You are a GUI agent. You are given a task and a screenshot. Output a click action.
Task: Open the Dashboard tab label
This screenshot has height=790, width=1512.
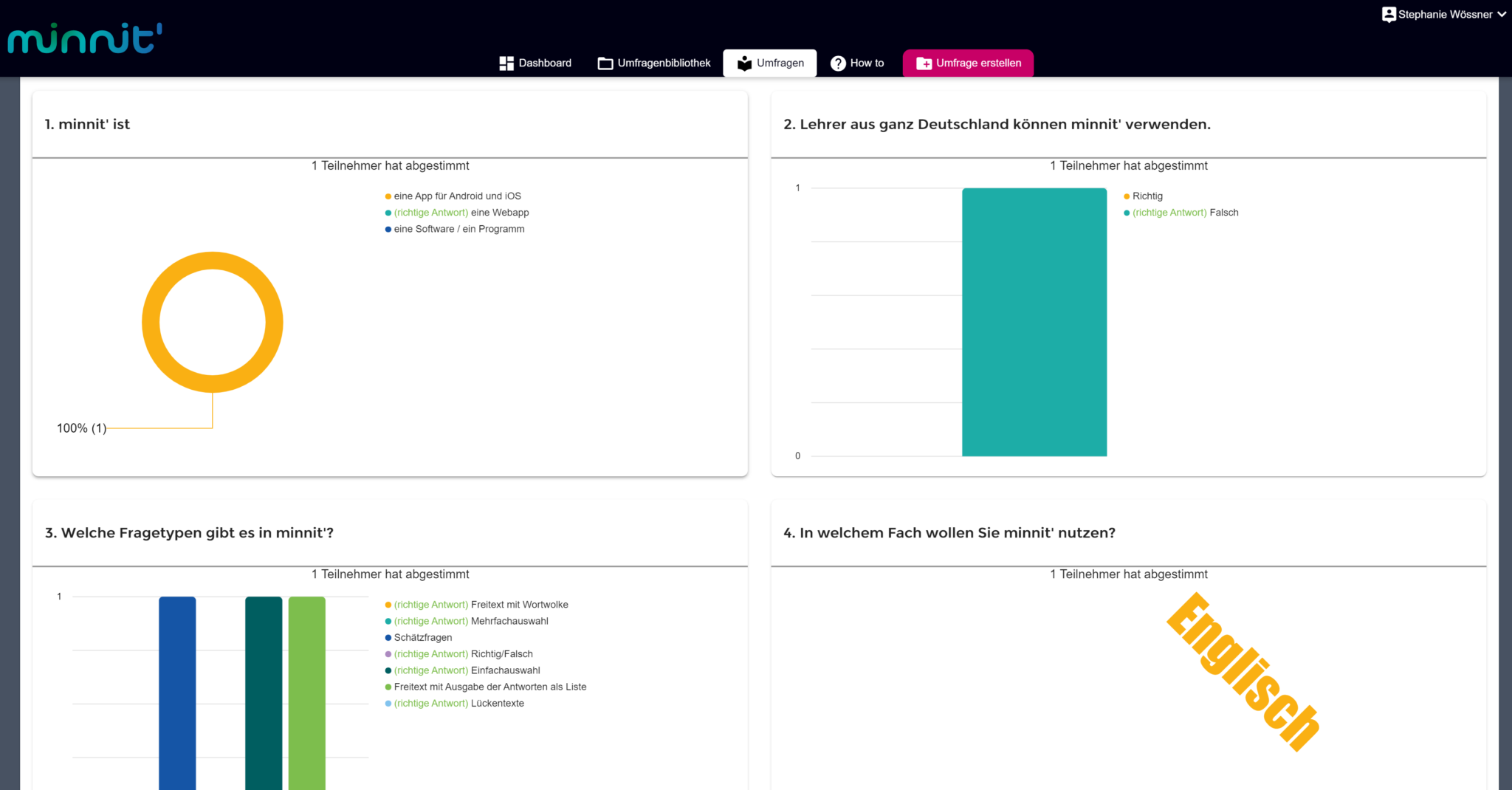pyautogui.click(x=545, y=63)
